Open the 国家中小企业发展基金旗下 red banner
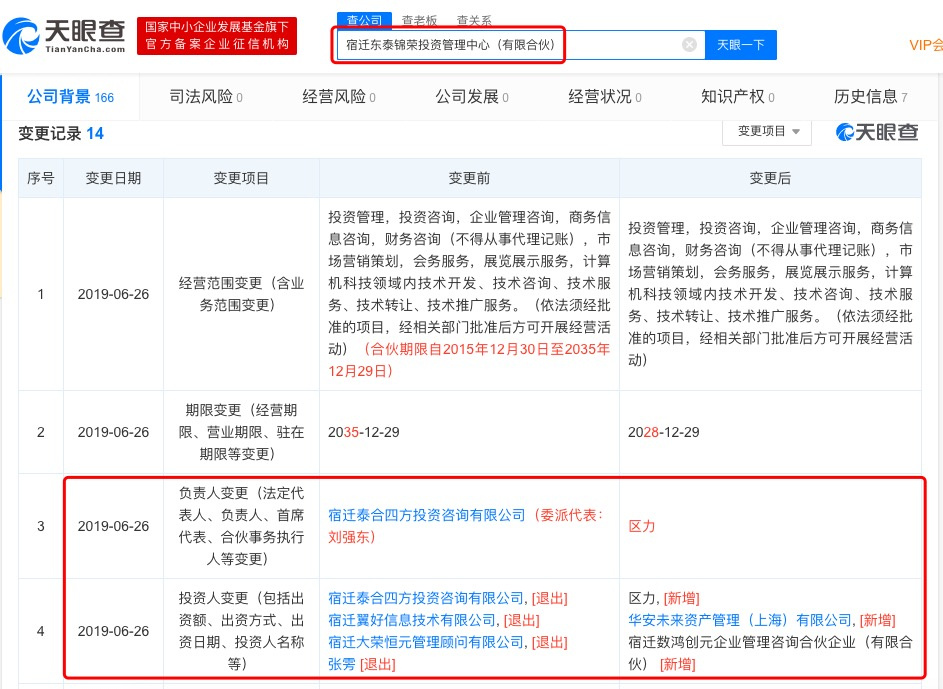 tap(217, 35)
